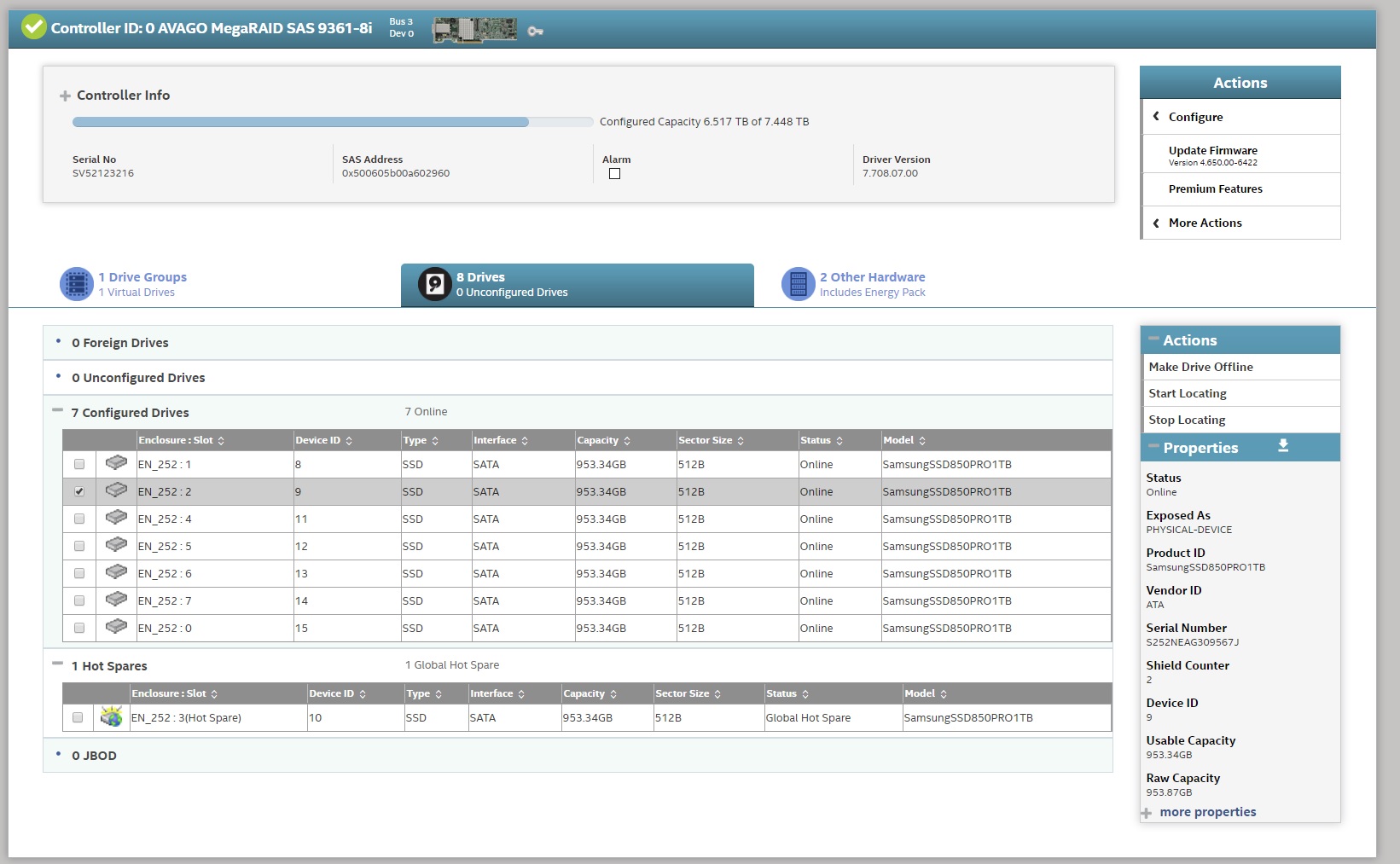Click the hot spare globe drive icon
The image size is (1400, 864).
(111, 716)
